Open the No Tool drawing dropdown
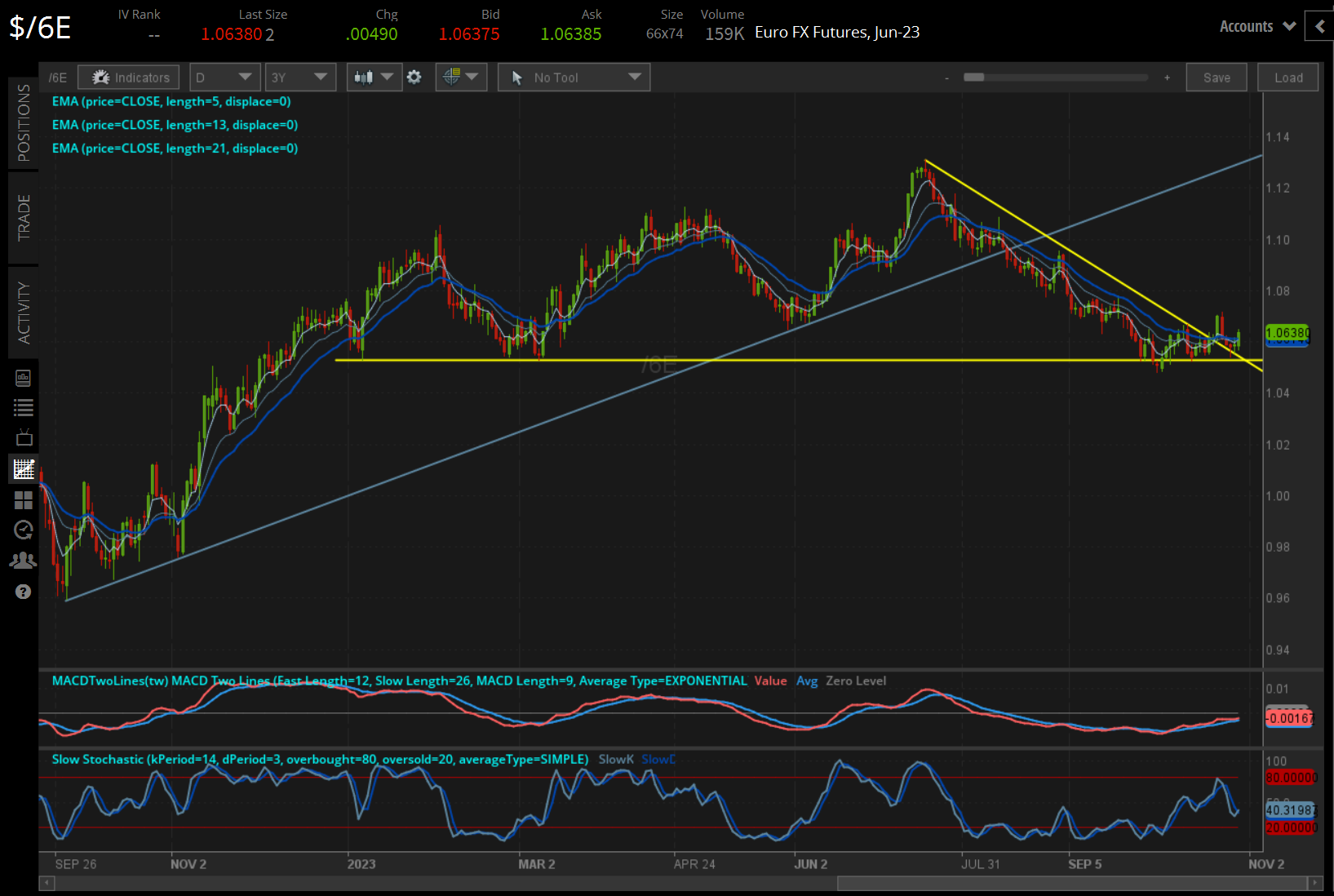This screenshot has width=1334, height=896. 574,77
